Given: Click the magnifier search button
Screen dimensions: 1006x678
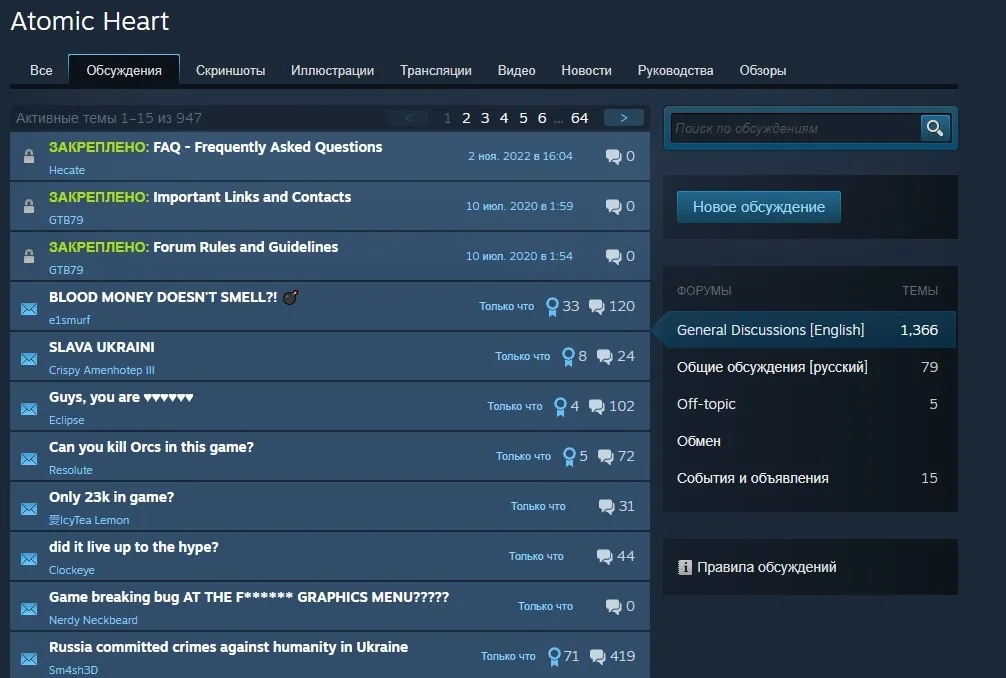Looking at the screenshot, I should 935,128.
